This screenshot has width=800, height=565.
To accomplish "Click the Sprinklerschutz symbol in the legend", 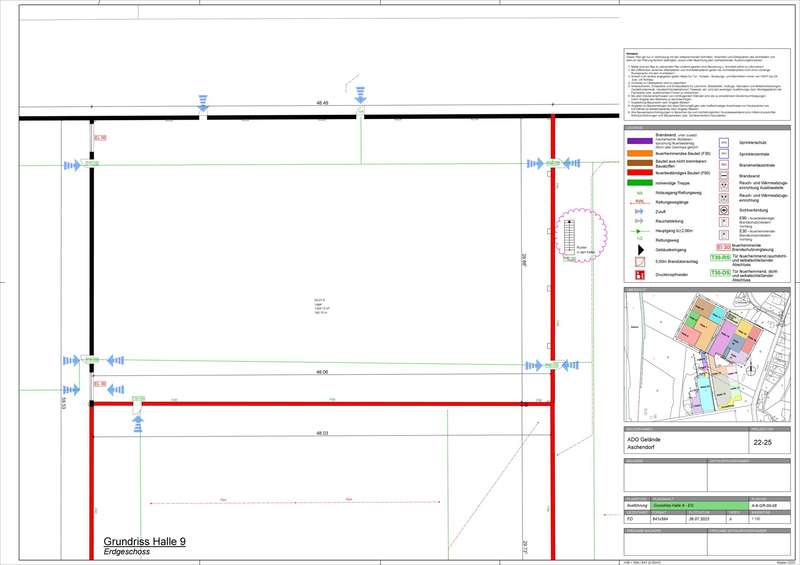I will [722, 143].
